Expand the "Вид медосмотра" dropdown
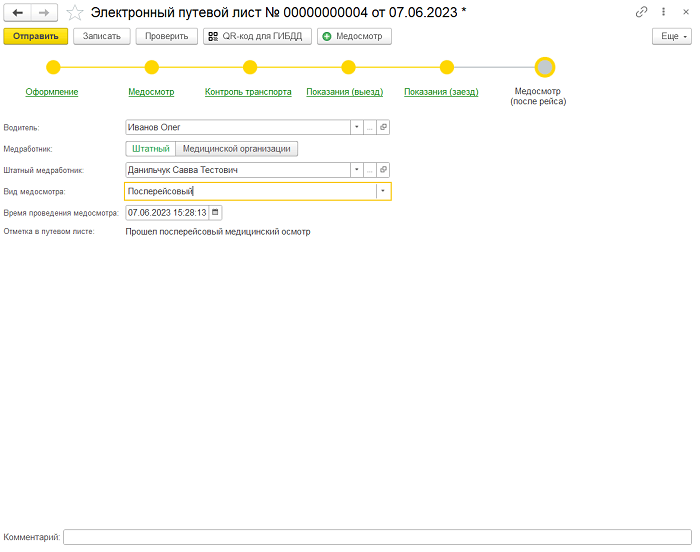 [382, 192]
